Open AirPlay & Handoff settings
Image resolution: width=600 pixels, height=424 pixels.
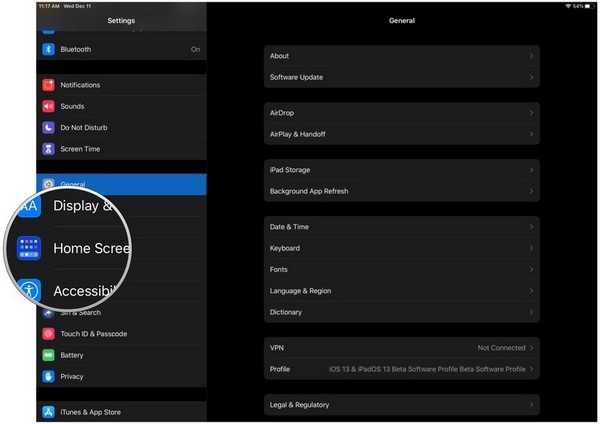pyautogui.click(x=401, y=134)
